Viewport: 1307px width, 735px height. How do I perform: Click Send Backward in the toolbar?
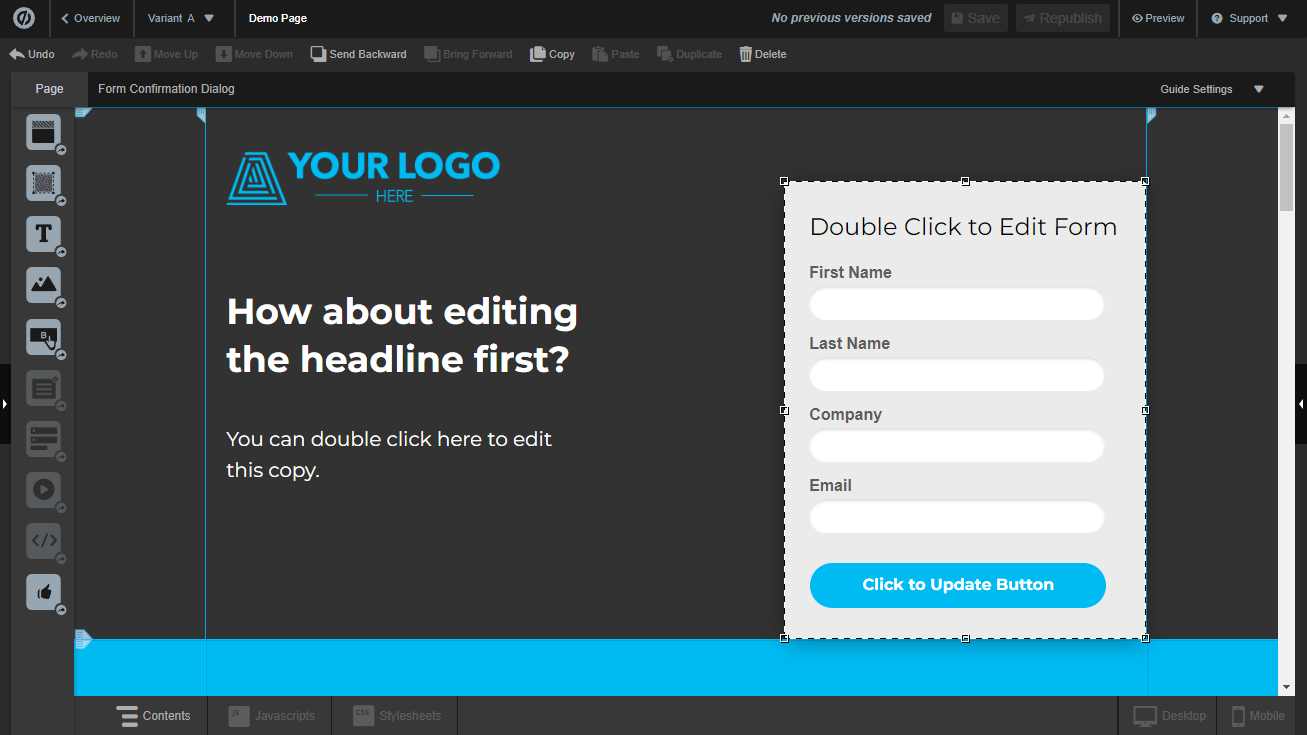click(x=358, y=54)
